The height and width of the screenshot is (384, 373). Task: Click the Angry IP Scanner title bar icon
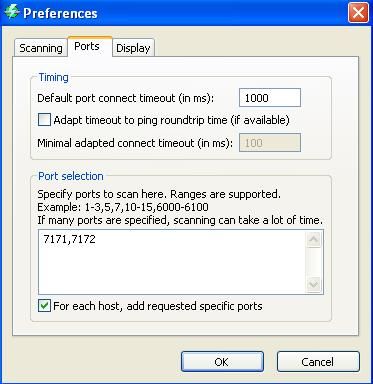point(12,12)
